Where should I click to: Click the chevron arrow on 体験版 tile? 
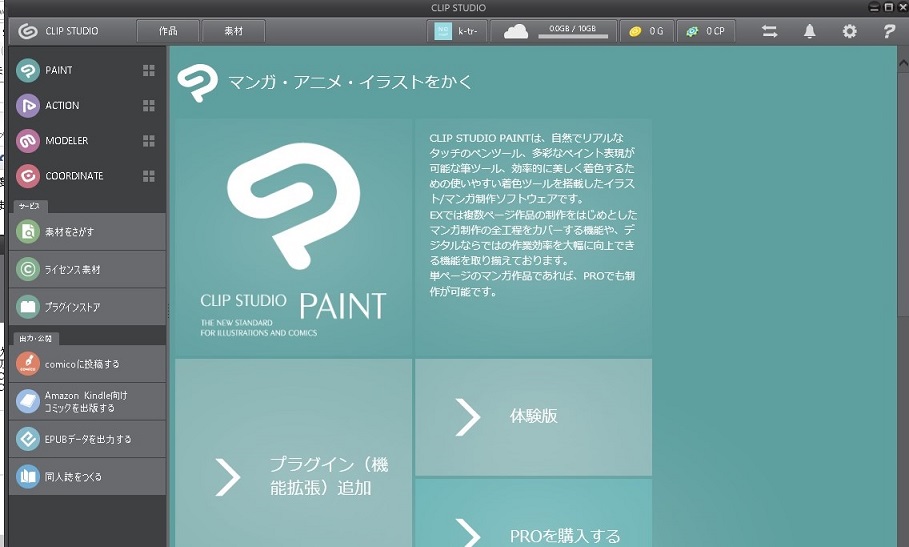[x=468, y=417]
